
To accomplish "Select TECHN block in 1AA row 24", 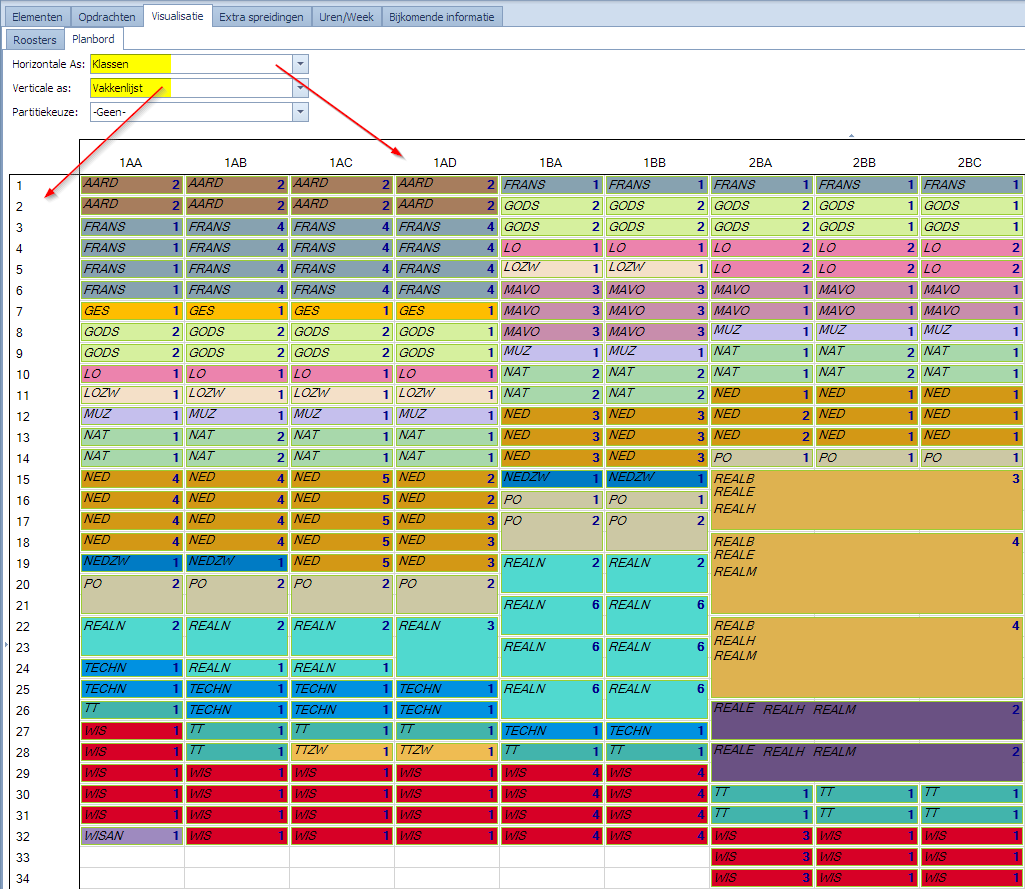I will (x=131, y=667).
